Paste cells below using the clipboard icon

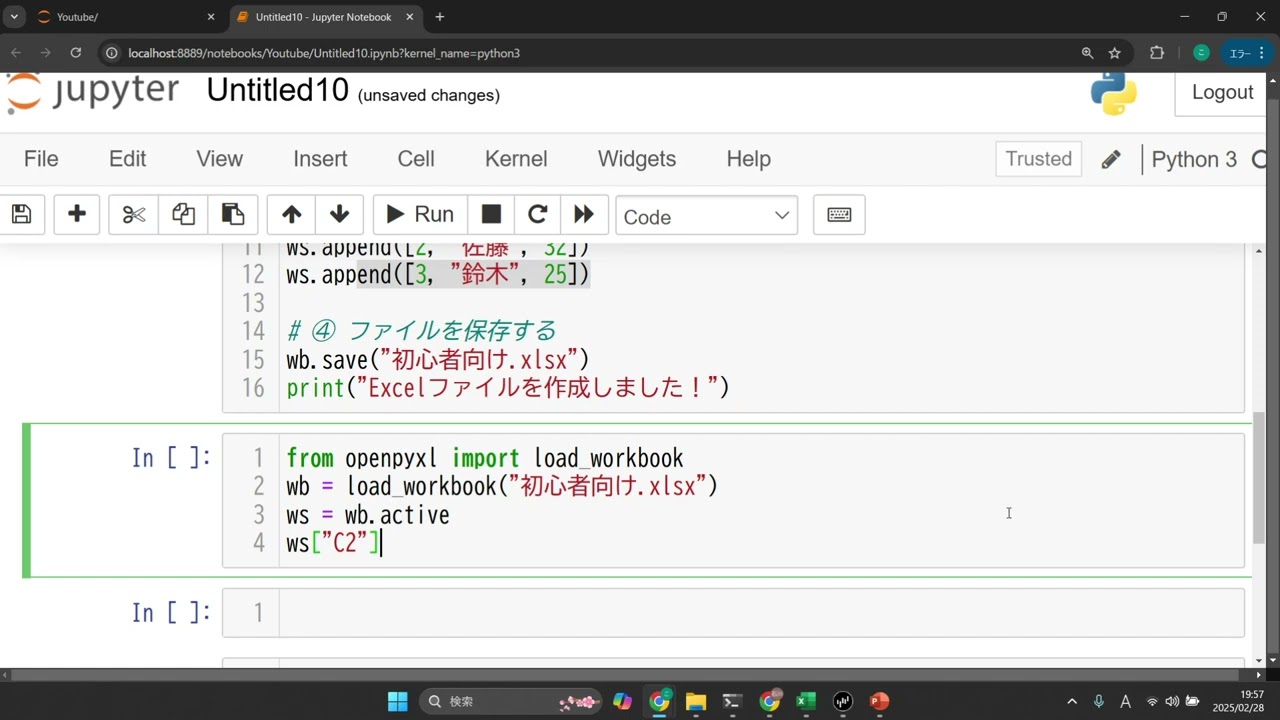[233, 215]
